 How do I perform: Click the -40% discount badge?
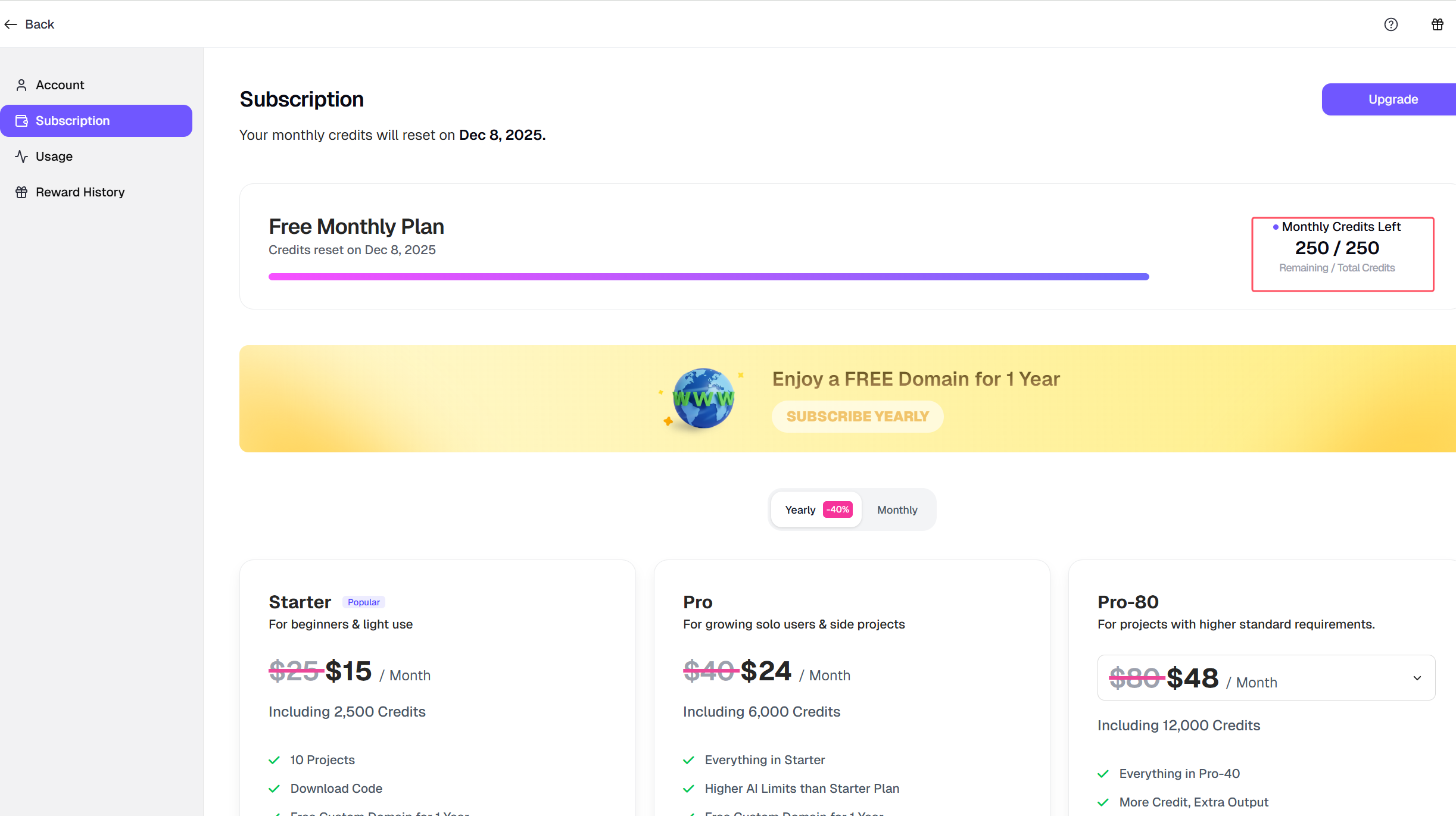click(x=838, y=509)
